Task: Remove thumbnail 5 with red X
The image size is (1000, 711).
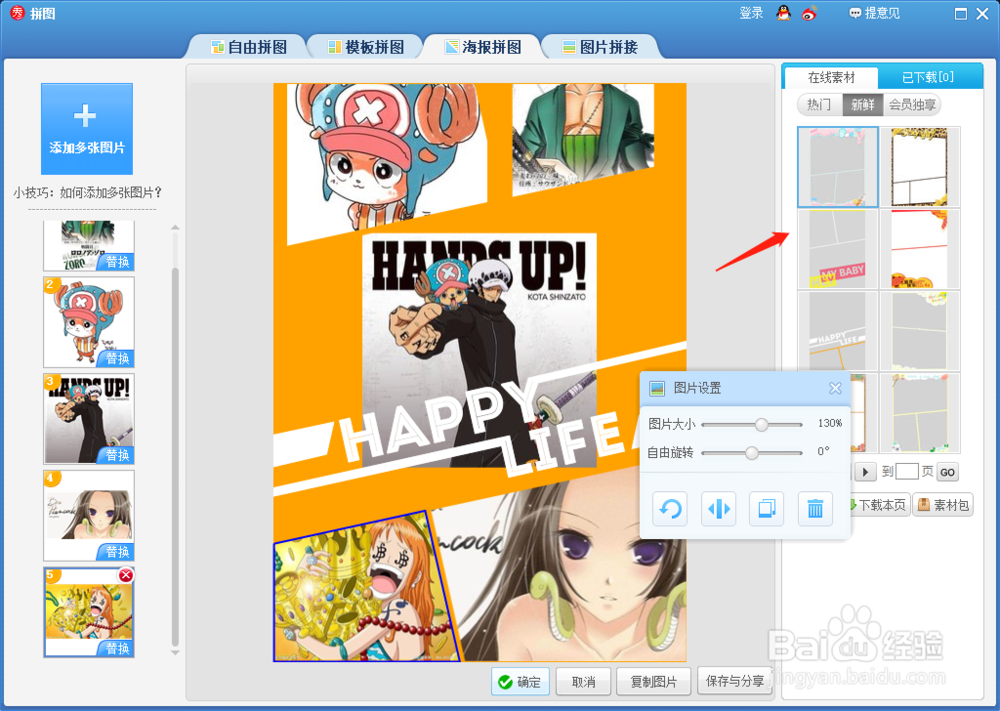Action: click(126, 575)
